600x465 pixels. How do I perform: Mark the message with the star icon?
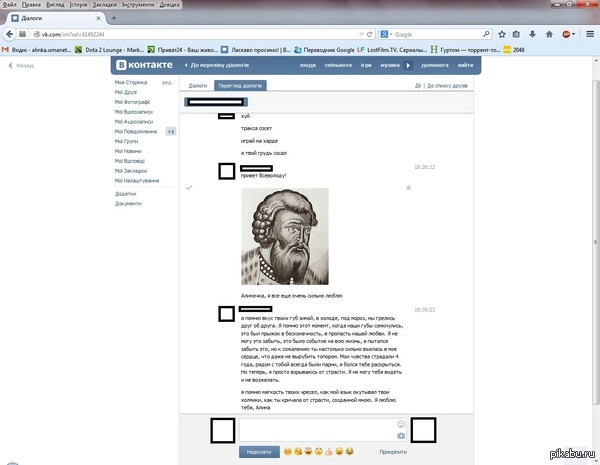tap(408, 188)
